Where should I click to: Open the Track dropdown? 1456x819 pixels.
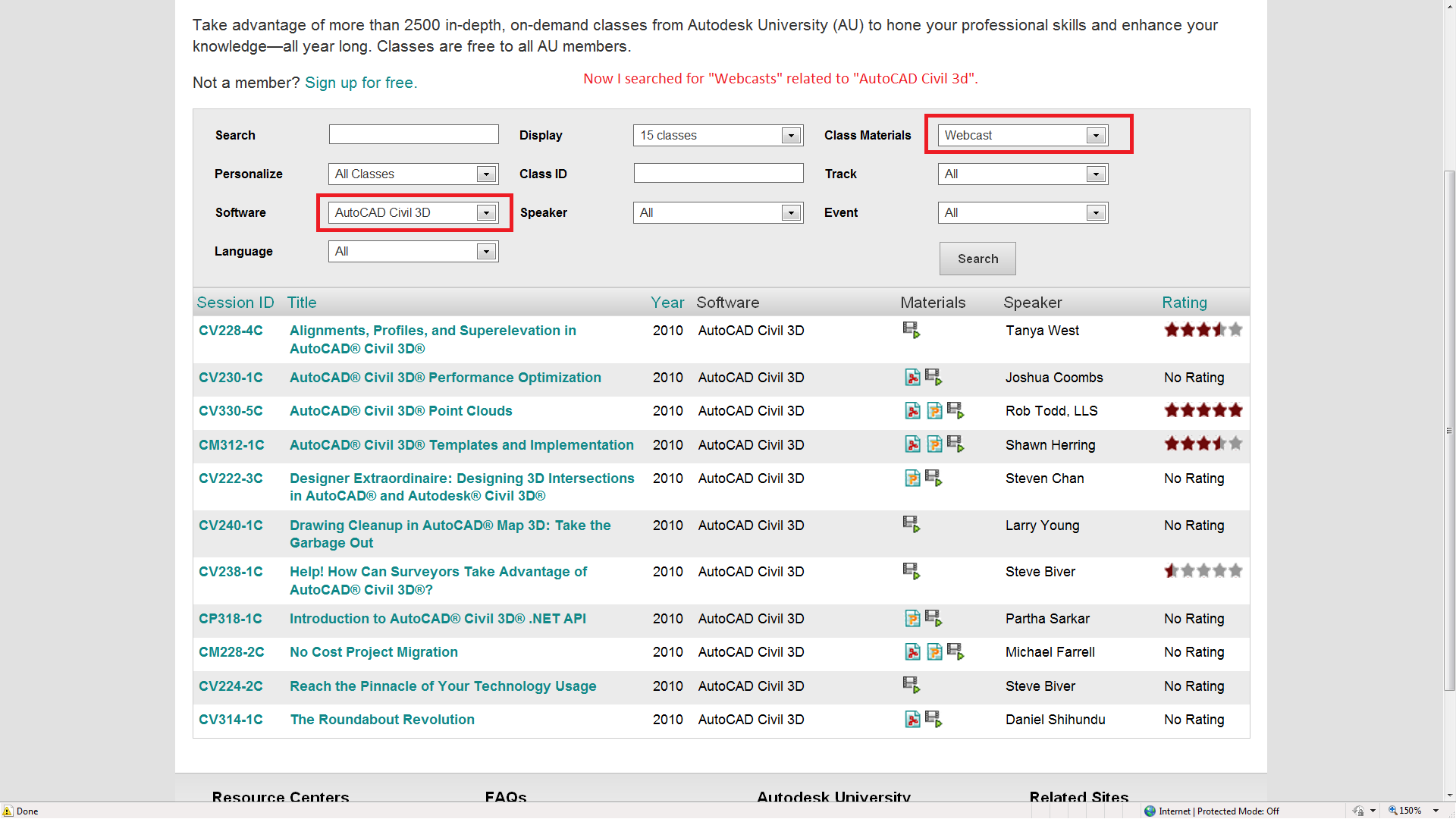tap(1022, 174)
